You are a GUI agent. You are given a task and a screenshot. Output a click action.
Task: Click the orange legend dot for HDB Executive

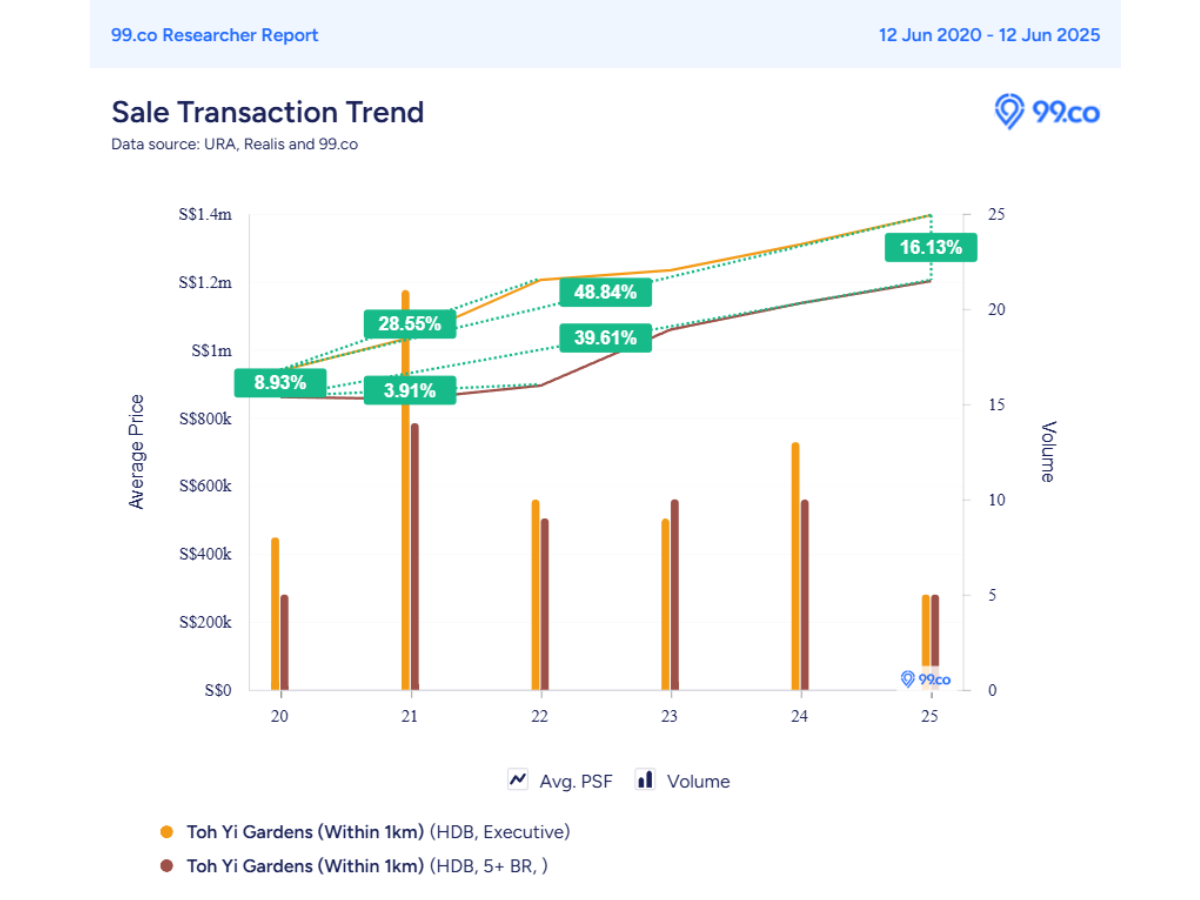(168, 832)
